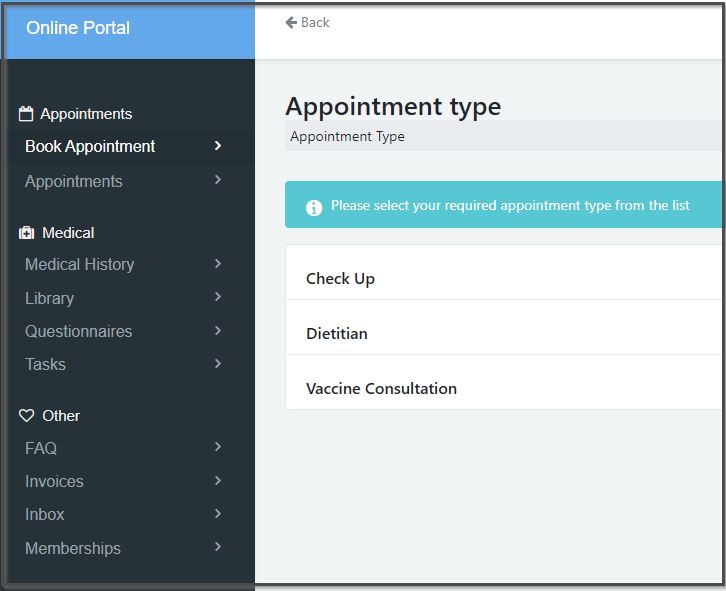Click the Appointment Type breadcrumb label
The height and width of the screenshot is (591, 726).
point(347,136)
